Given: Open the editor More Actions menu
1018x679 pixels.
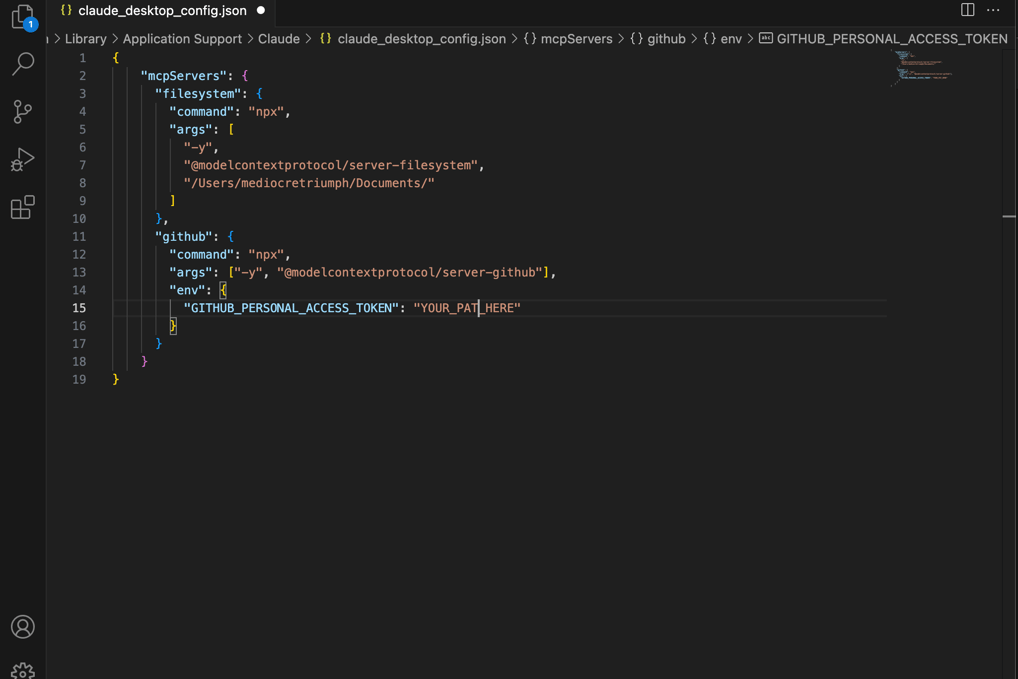Looking at the screenshot, I should (x=993, y=10).
